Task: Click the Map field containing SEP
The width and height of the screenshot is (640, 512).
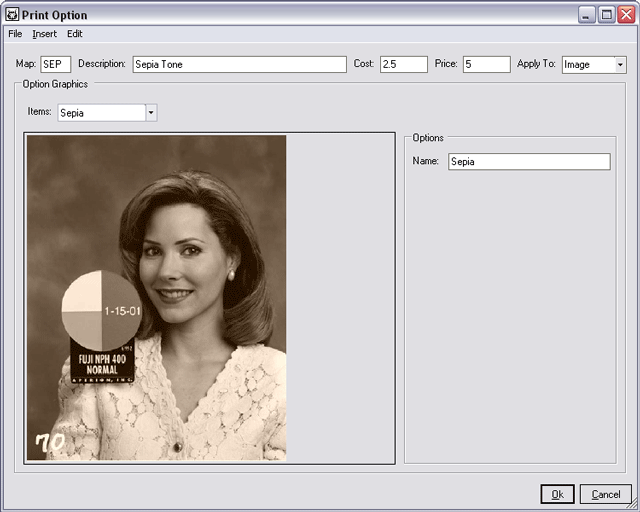Action: point(55,64)
